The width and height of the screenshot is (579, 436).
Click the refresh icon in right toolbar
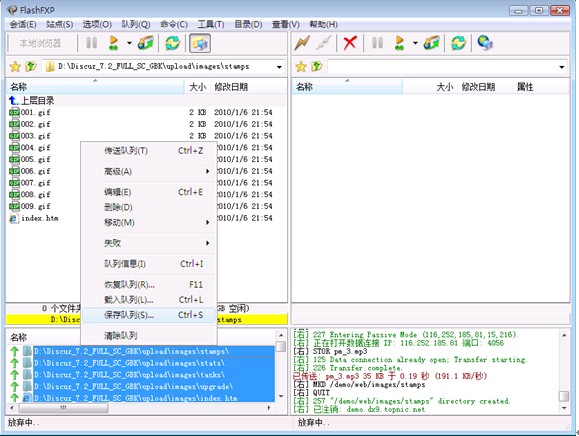[x=458, y=43]
